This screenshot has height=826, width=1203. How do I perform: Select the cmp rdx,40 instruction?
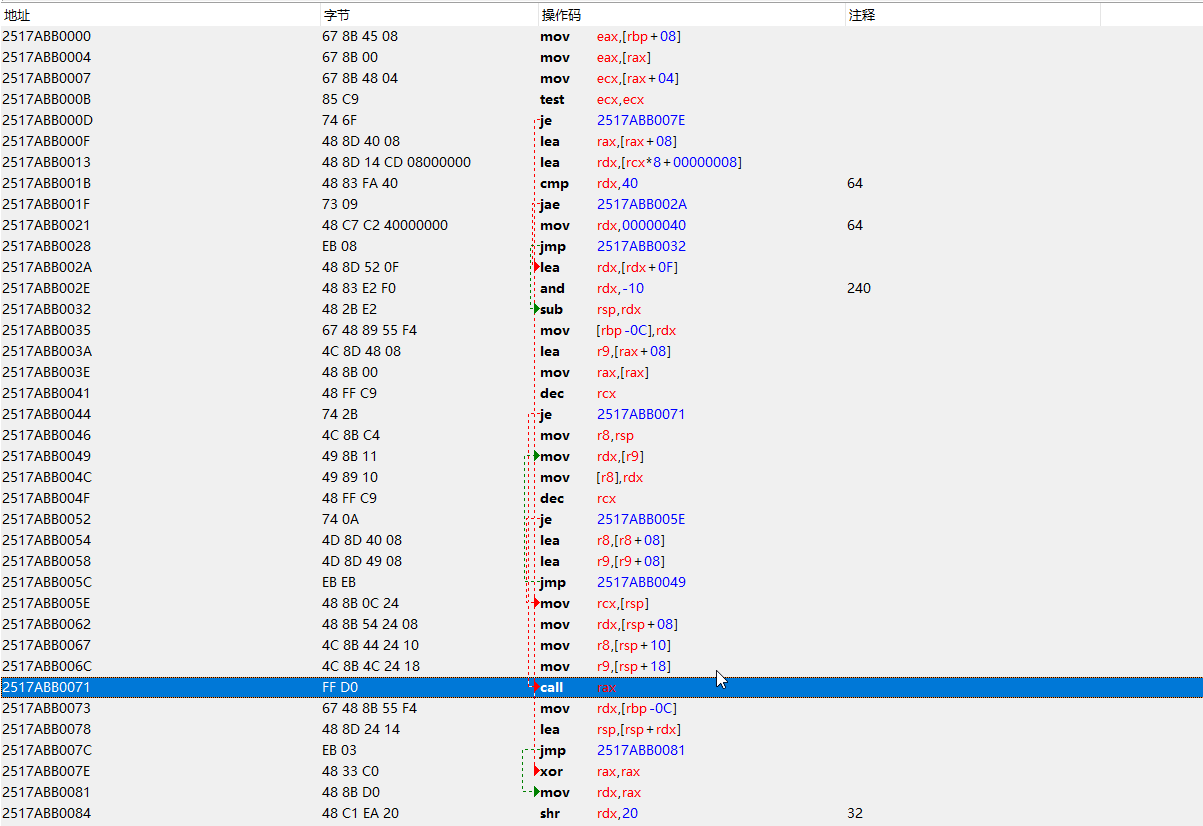coord(589,183)
